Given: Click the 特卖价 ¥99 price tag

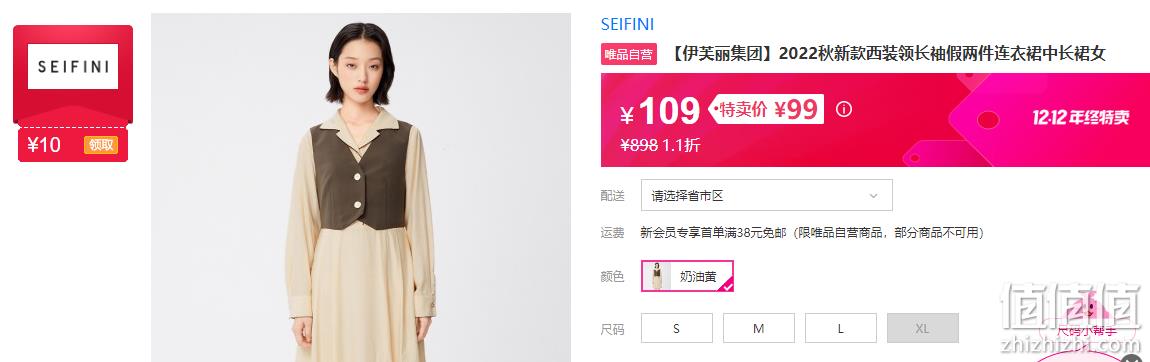Looking at the screenshot, I should (x=766, y=110).
